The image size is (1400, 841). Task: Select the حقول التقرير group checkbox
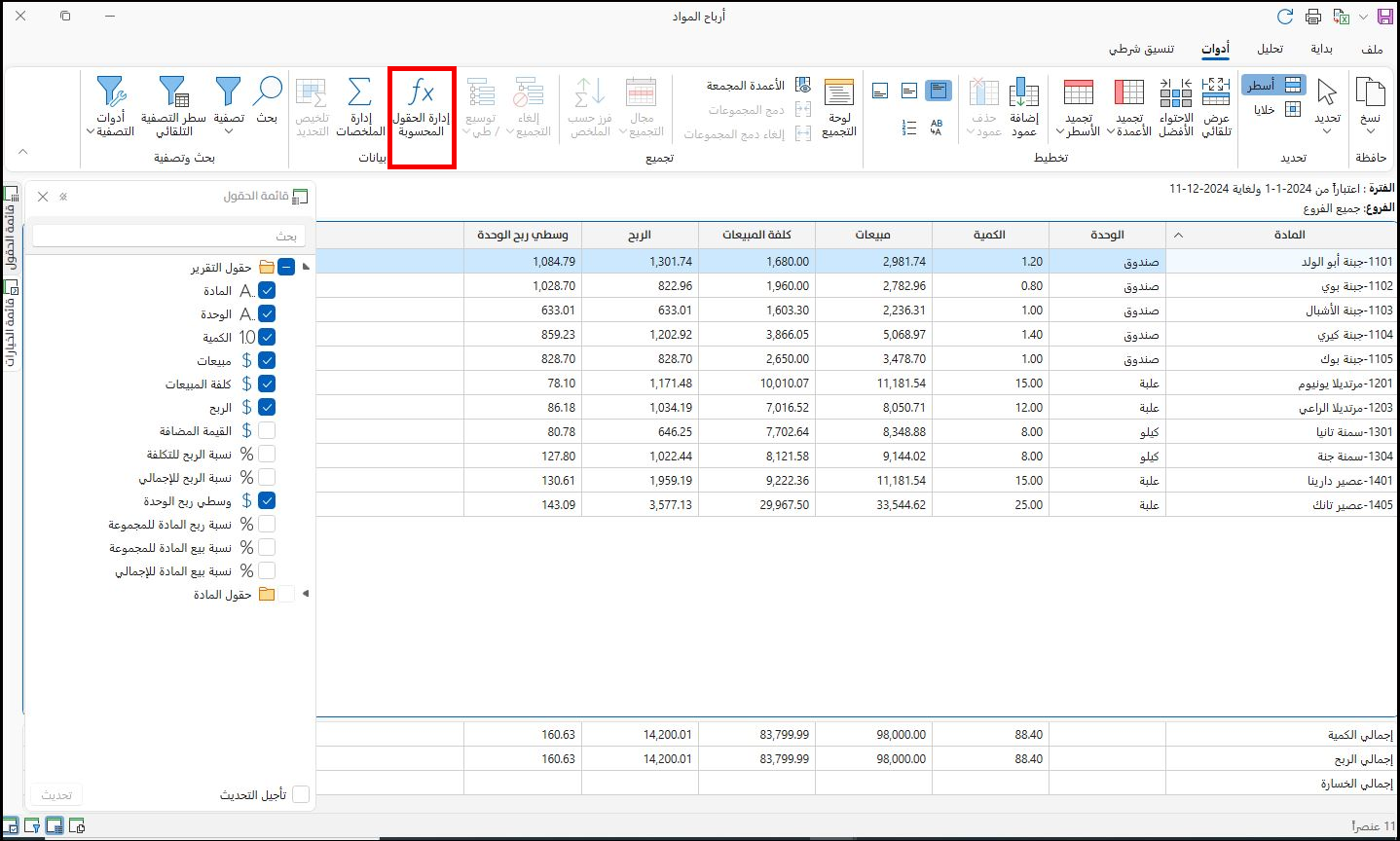(286, 267)
